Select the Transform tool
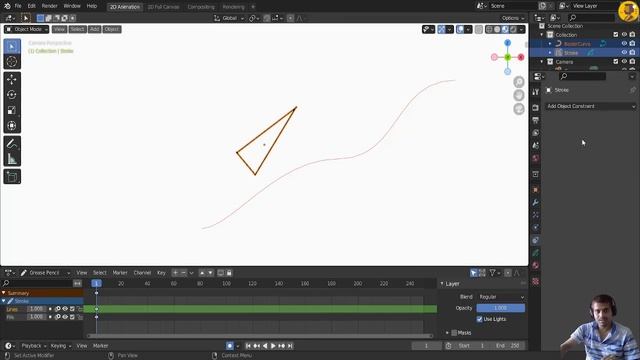The width and height of the screenshot is (640, 360). (12, 126)
